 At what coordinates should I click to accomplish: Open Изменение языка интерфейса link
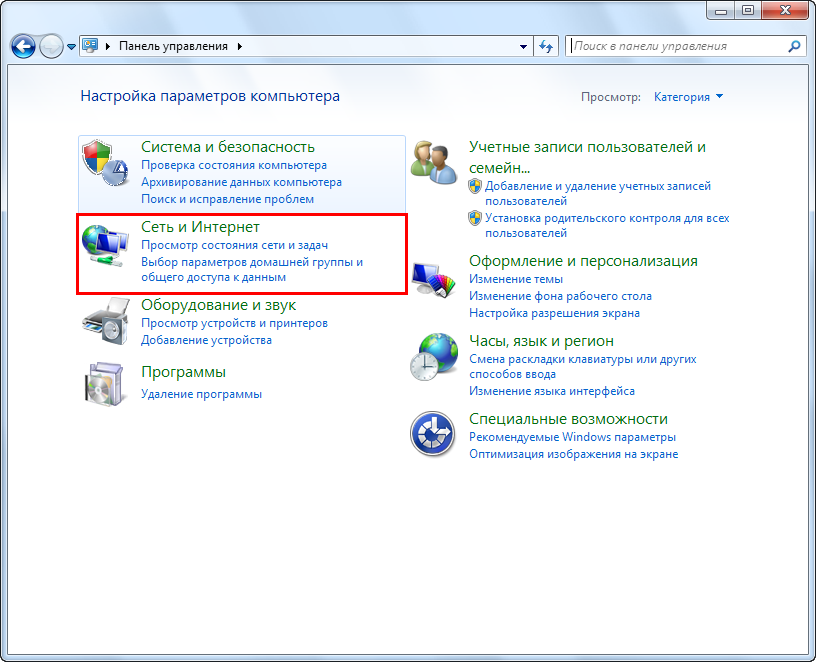(x=552, y=391)
